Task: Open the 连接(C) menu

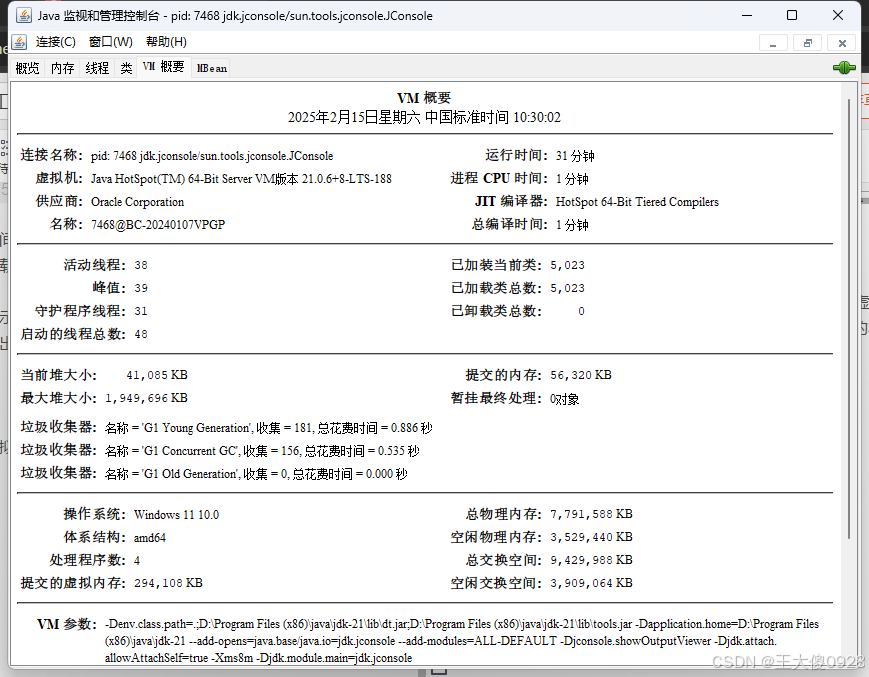Action: 55,41
